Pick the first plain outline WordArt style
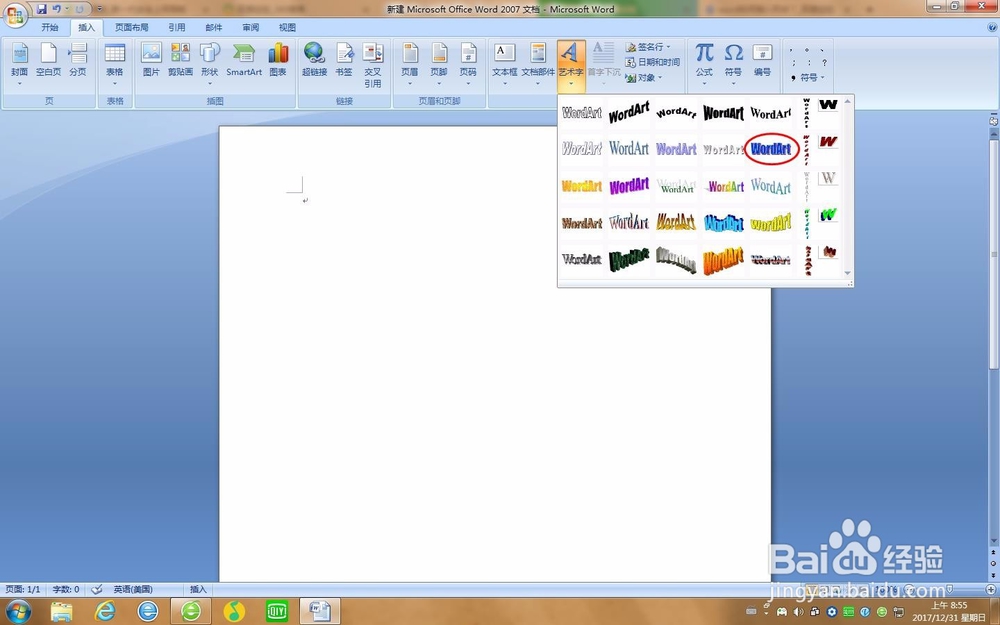The width and height of the screenshot is (1000, 625). 582,113
